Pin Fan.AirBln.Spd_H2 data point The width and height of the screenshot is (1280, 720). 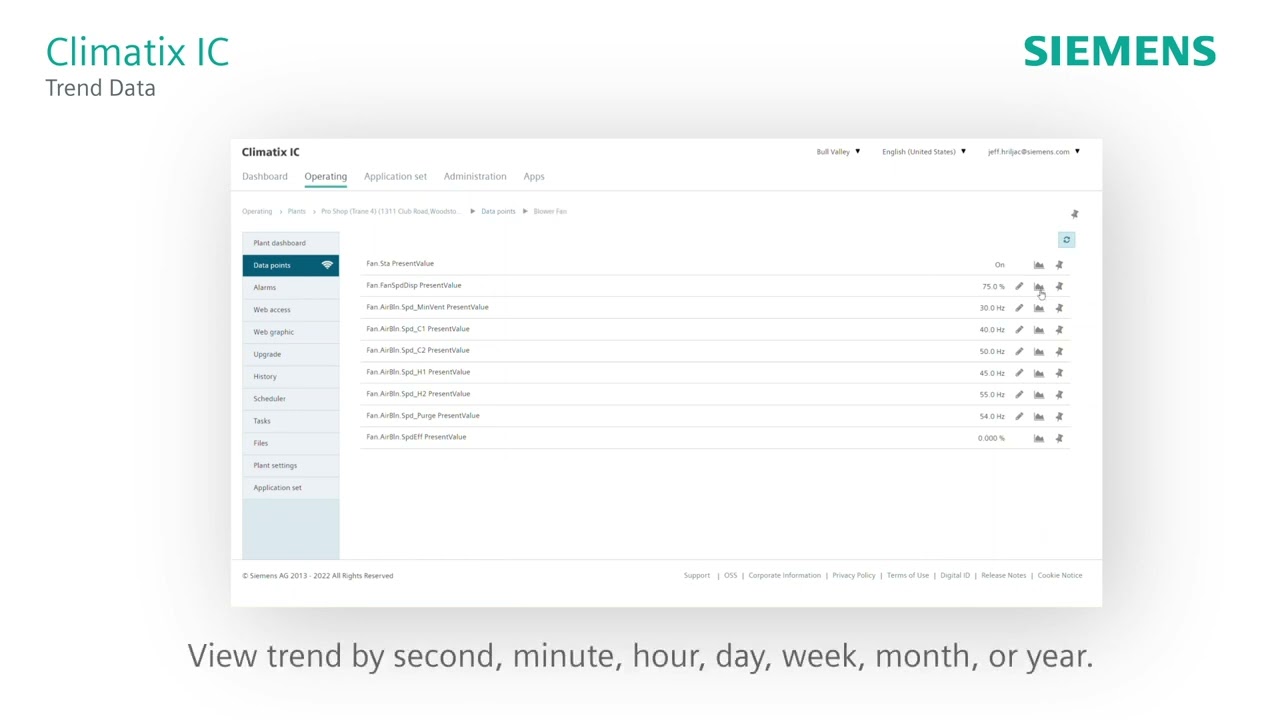(x=1059, y=395)
